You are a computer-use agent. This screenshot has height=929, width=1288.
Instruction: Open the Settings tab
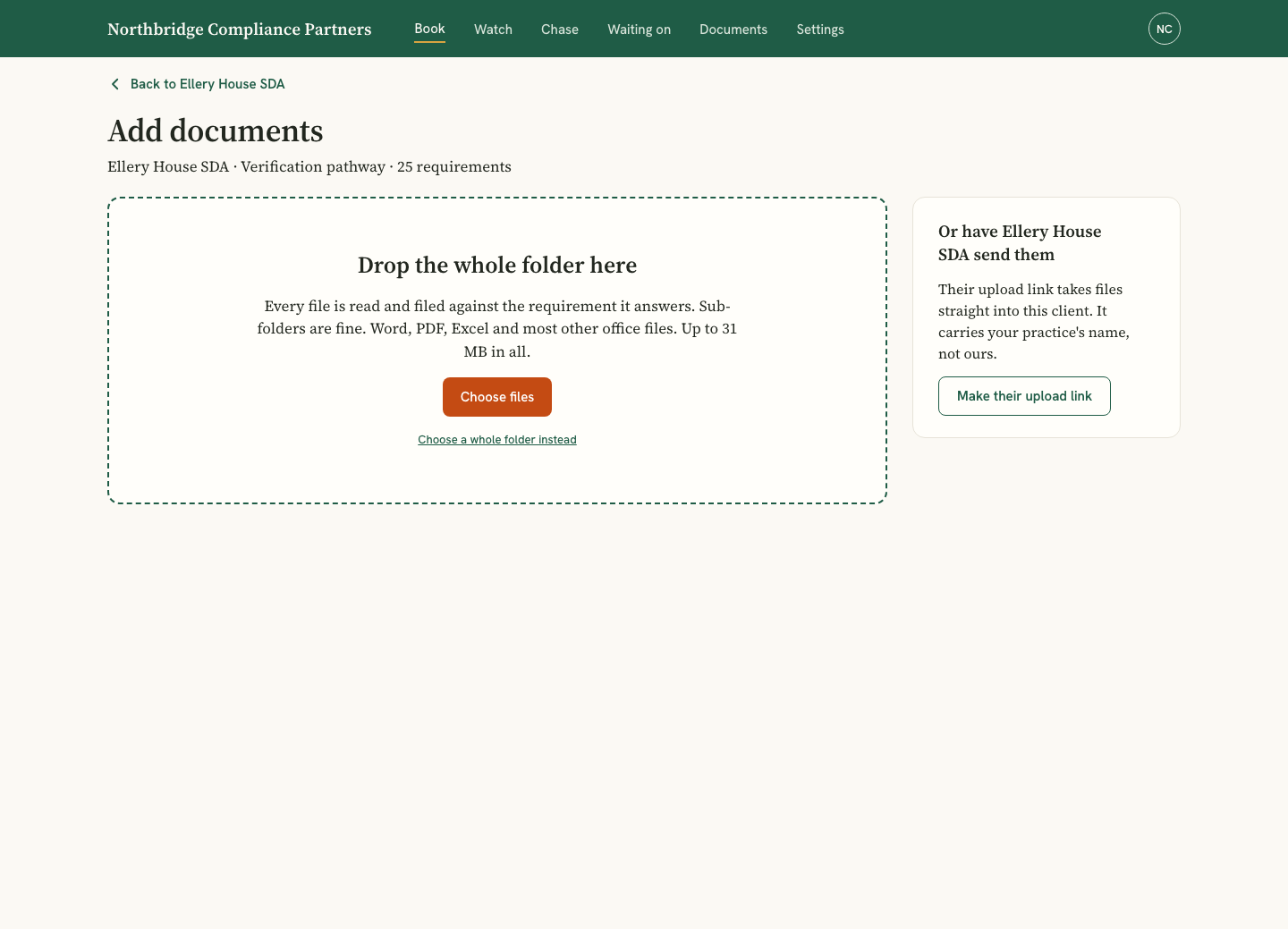[x=820, y=30]
